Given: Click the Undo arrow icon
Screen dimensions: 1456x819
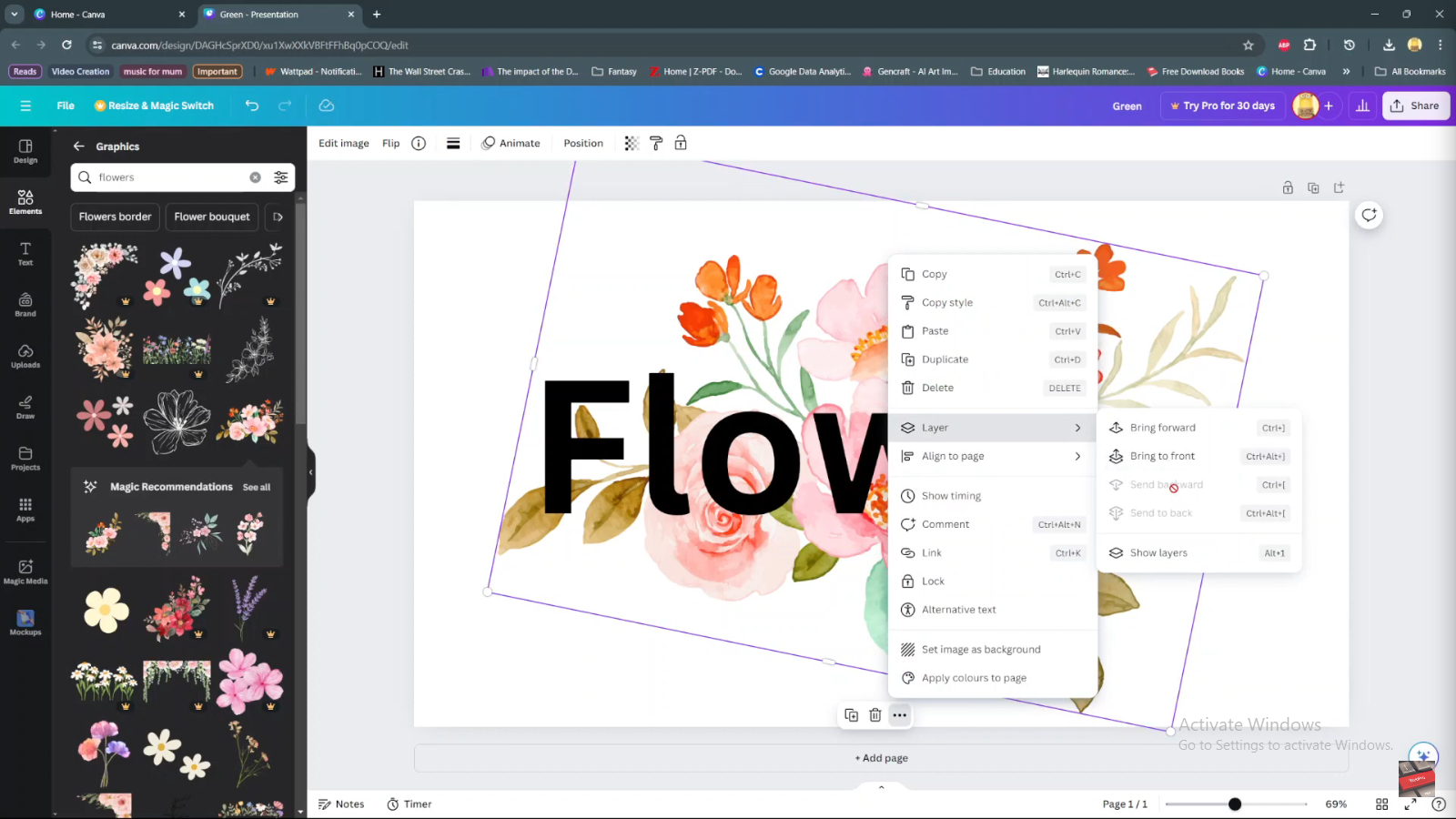Looking at the screenshot, I should tap(252, 106).
